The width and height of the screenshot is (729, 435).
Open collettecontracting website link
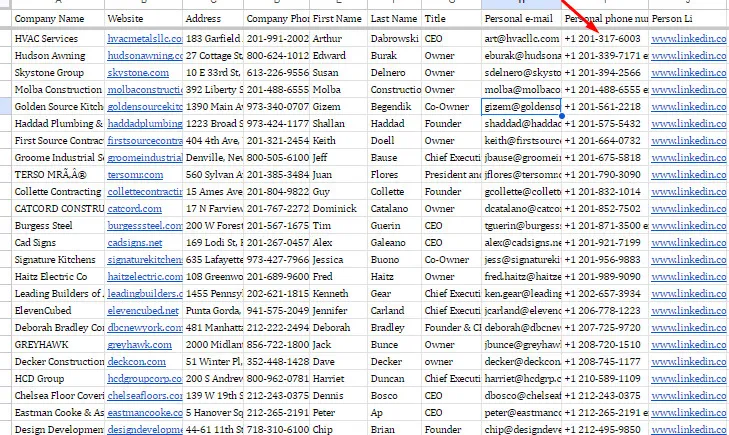145,192
